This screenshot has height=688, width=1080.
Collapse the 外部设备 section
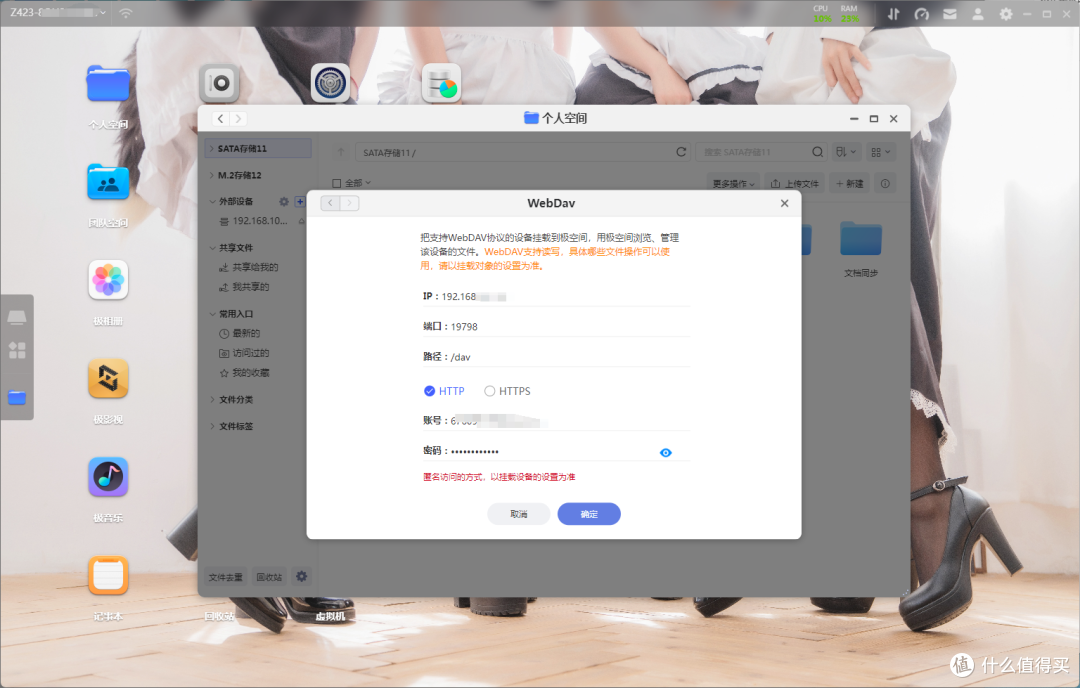tap(212, 202)
